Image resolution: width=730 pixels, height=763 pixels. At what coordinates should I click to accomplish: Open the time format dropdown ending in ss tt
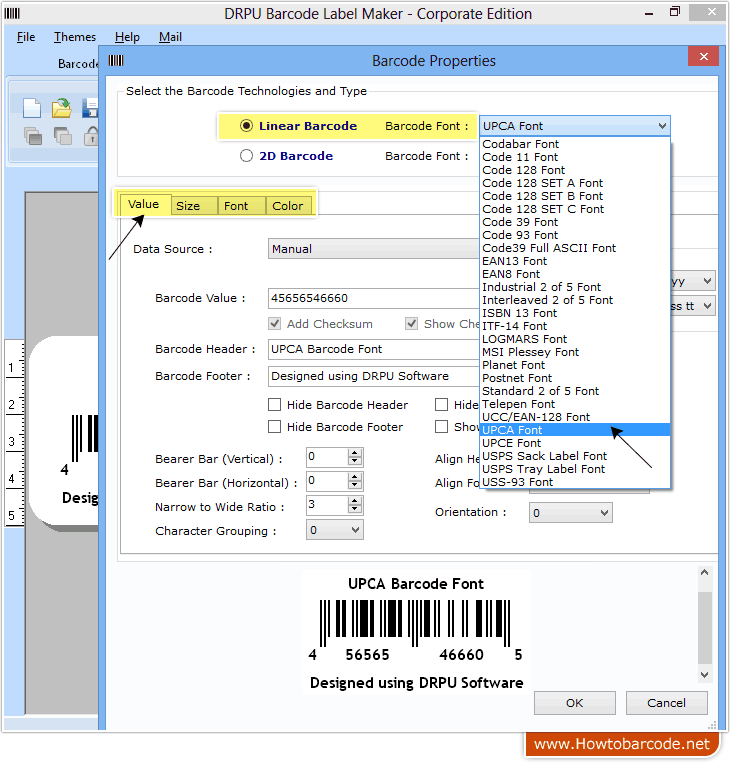[x=693, y=306]
